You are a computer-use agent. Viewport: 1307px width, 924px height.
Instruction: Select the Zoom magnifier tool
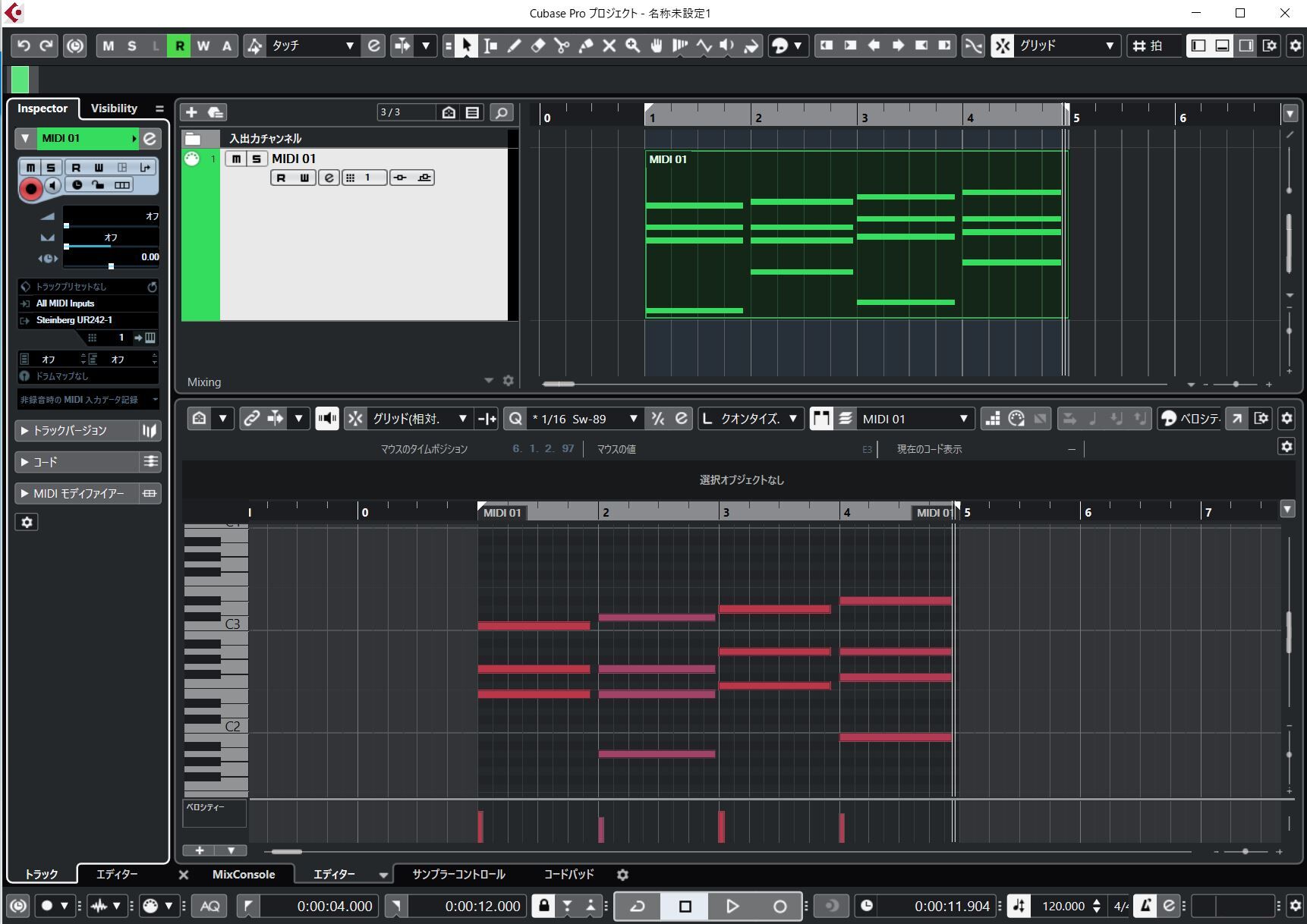632,46
